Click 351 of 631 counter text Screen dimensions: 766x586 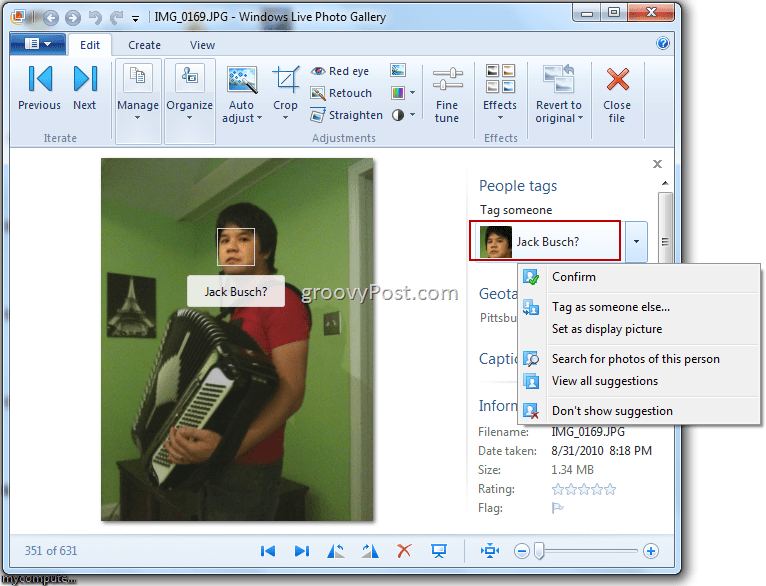pyautogui.click(x=51, y=551)
